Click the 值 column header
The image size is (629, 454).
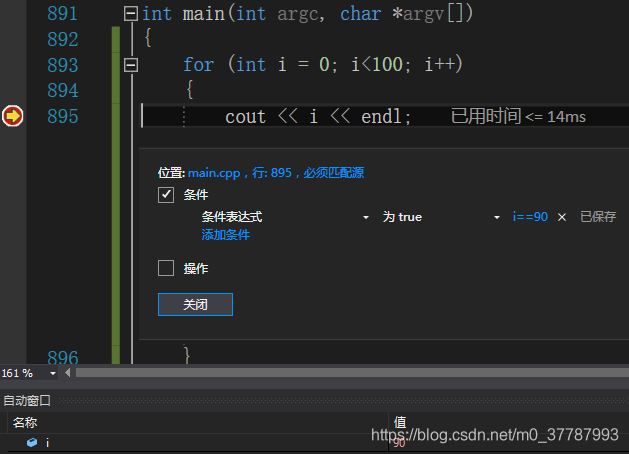click(400, 422)
